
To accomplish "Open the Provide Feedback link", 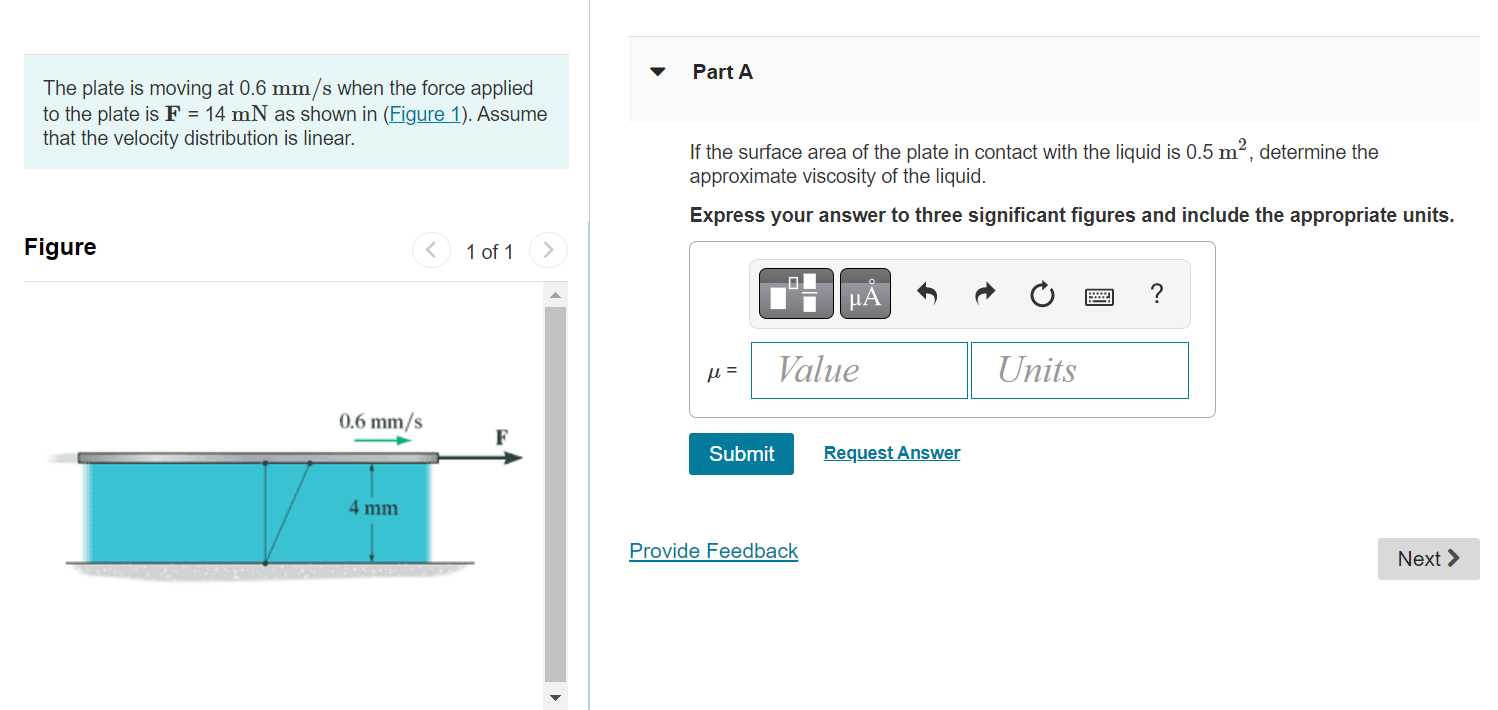I will [x=713, y=551].
